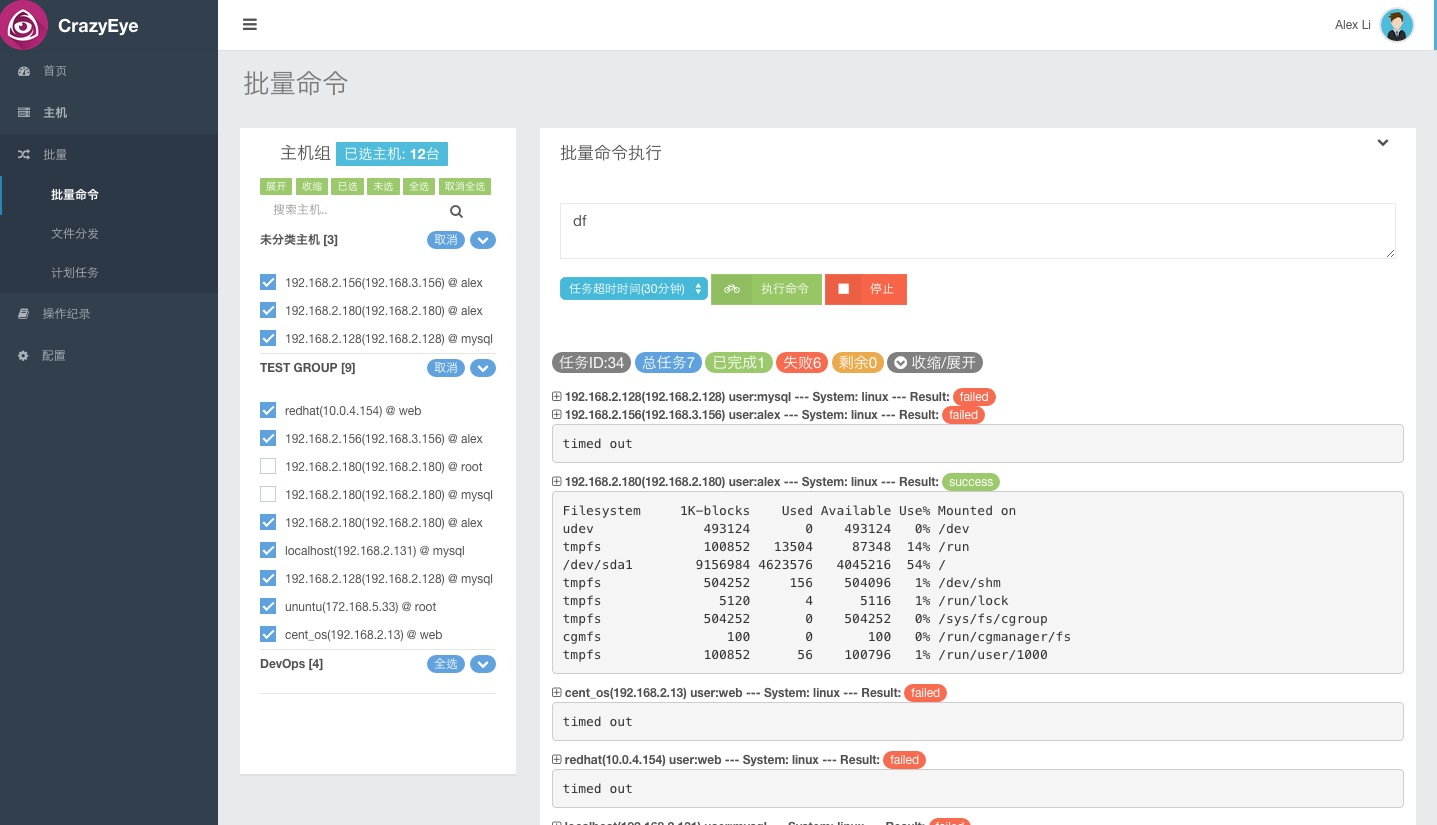Open the Alex Li user avatar
Image resolution: width=1437 pixels, height=825 pixels.
pyautogui.click(x=1396, y=25)
